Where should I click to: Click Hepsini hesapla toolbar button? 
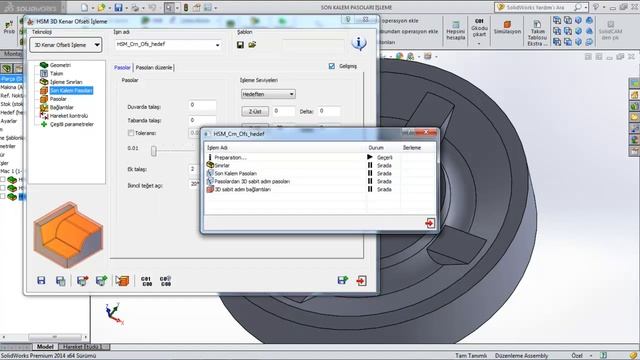point(456,31)
